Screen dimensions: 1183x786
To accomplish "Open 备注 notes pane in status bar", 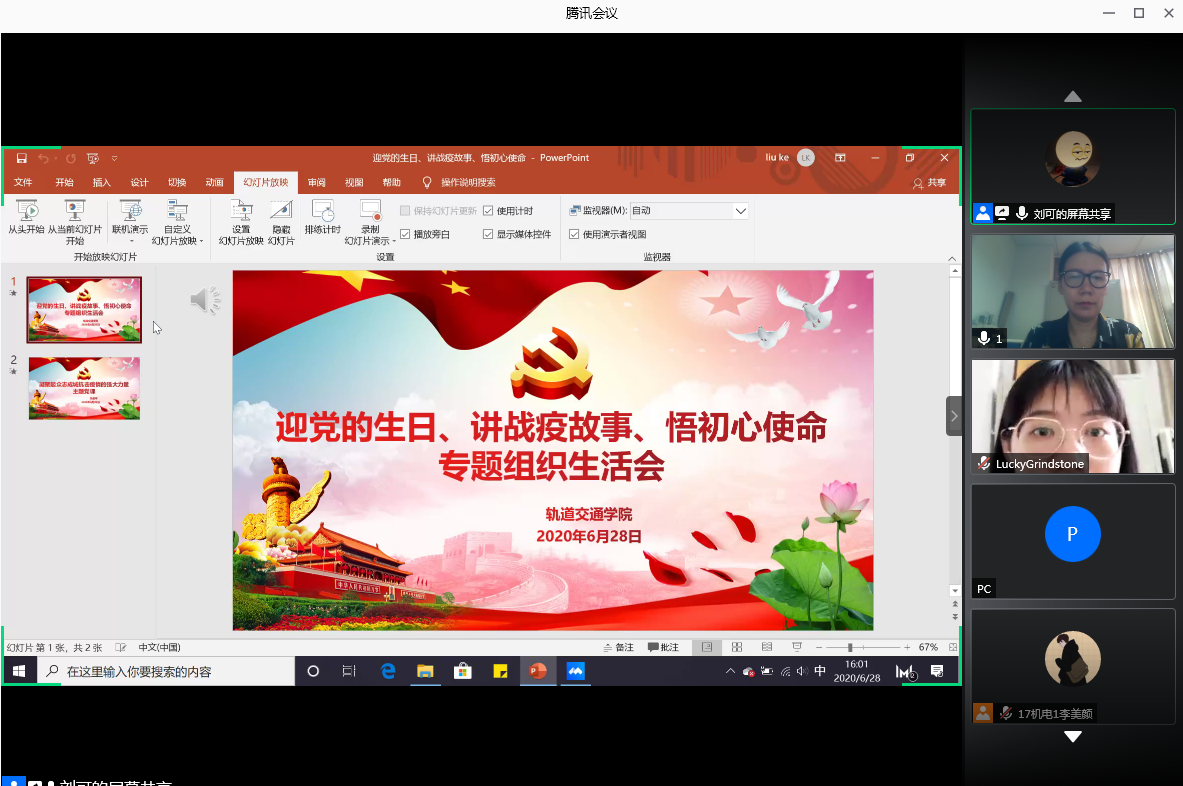I will [618, 647].
